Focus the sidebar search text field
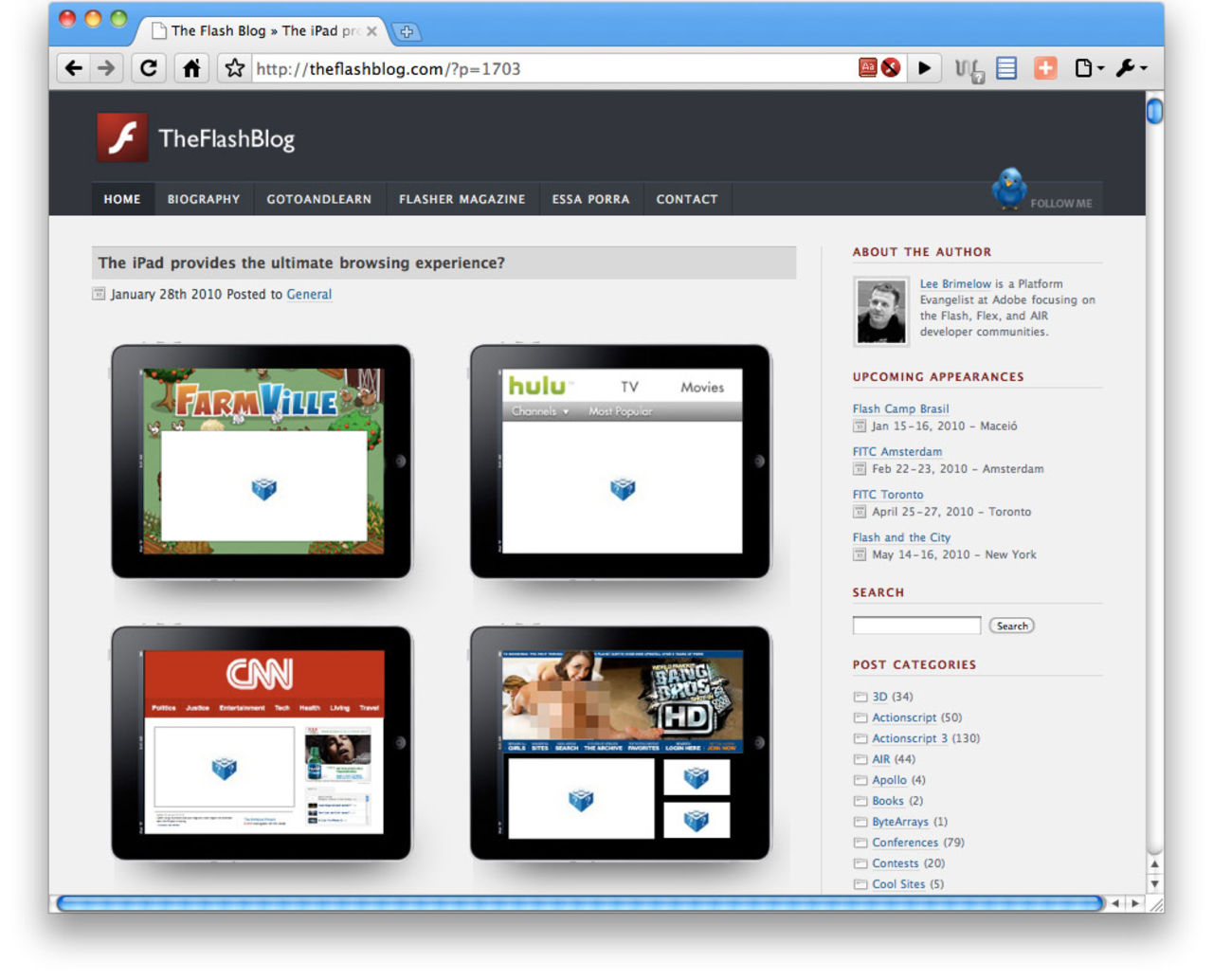Screen dimensions: 1213x980 coord(916,626)
